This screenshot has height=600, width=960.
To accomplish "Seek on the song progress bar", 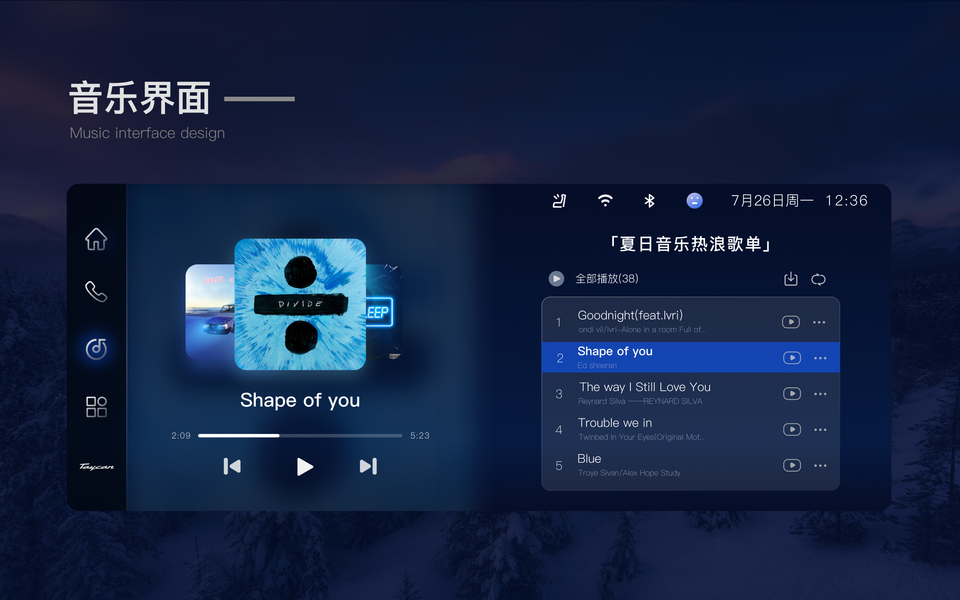I will (x=300, y=436).
